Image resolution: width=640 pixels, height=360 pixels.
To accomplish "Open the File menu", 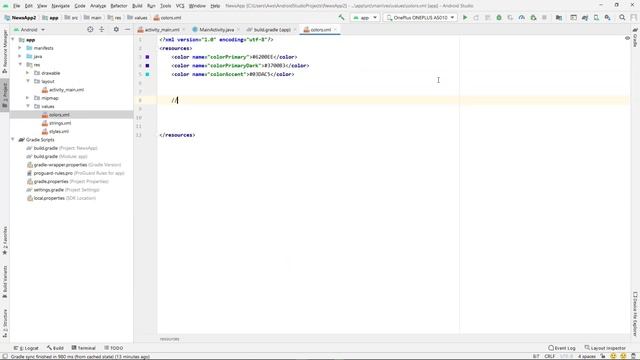I will (x=16, y=6).
